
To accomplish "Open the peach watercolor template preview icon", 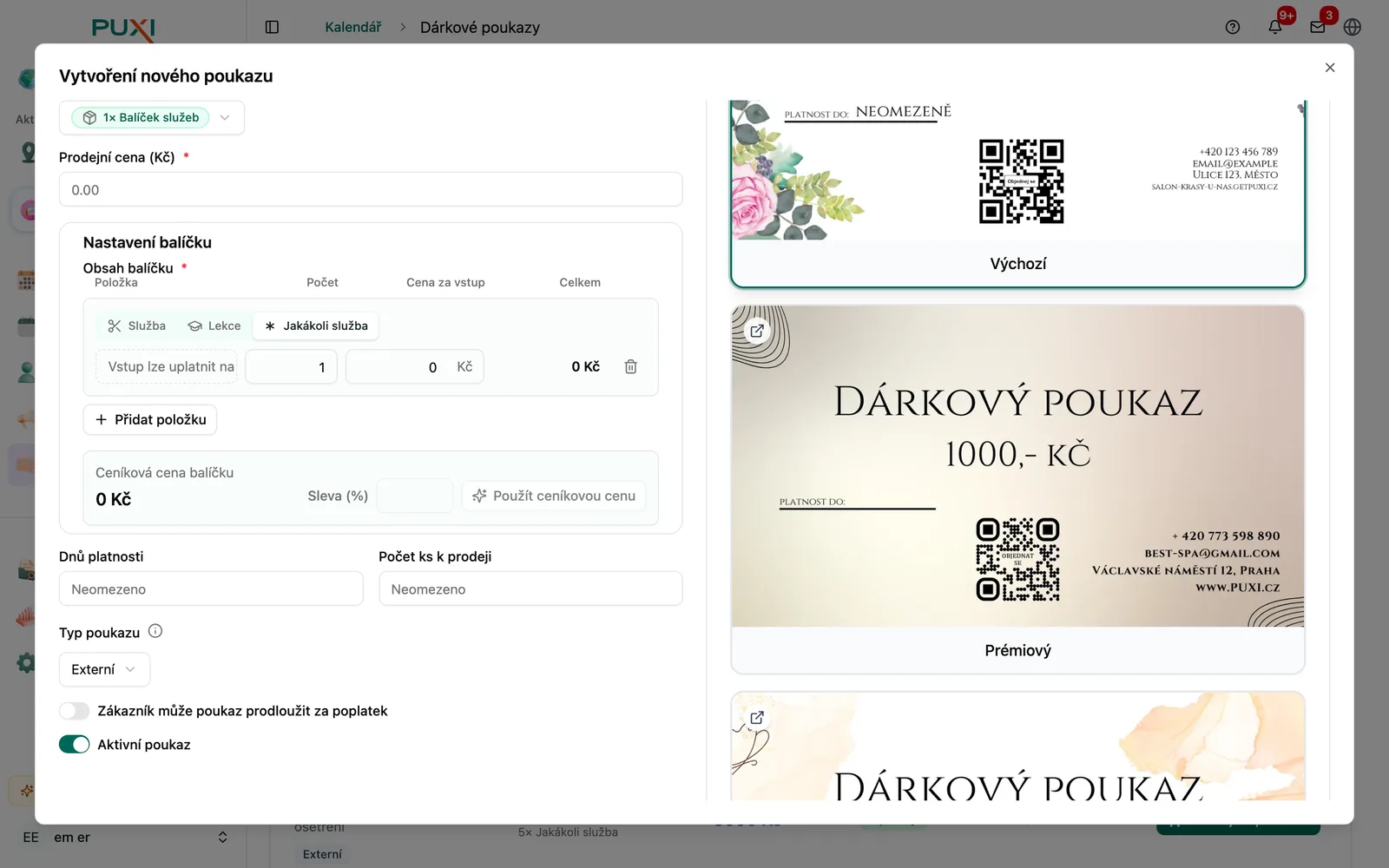I will pos(757,718).
